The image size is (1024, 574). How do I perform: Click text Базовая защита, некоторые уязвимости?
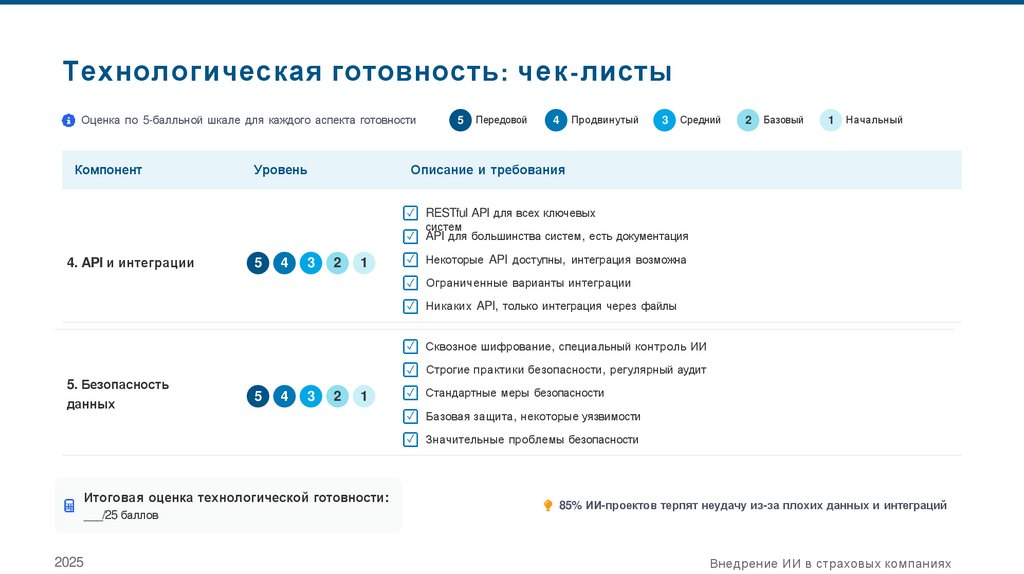[x=533, y=417]
